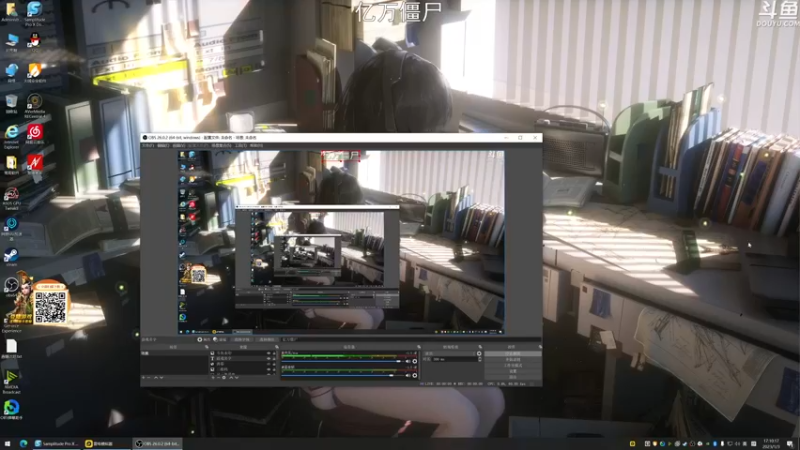
Task: Mute the upper mixer channel speaker icon
Action: [408, 361]
